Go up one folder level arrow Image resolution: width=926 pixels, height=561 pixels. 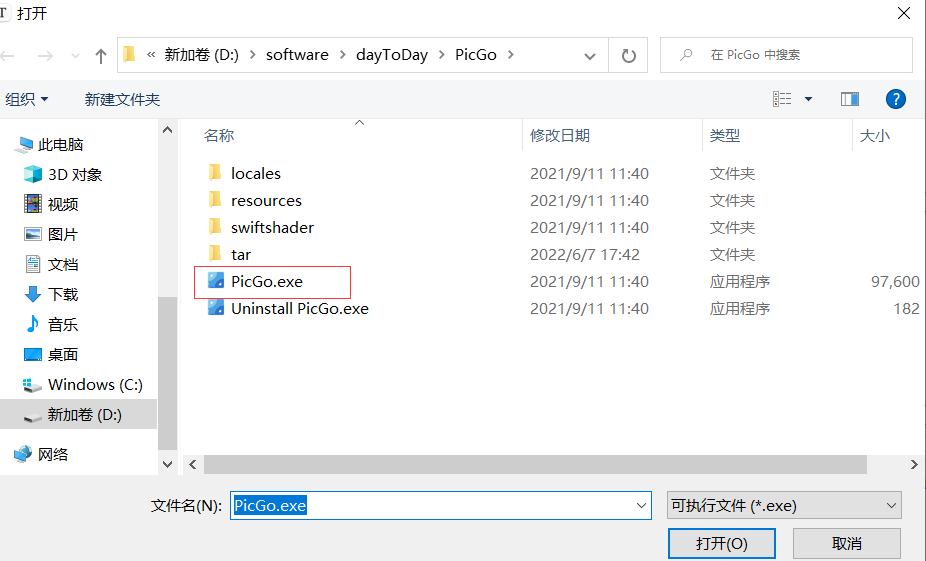point(101,56)
